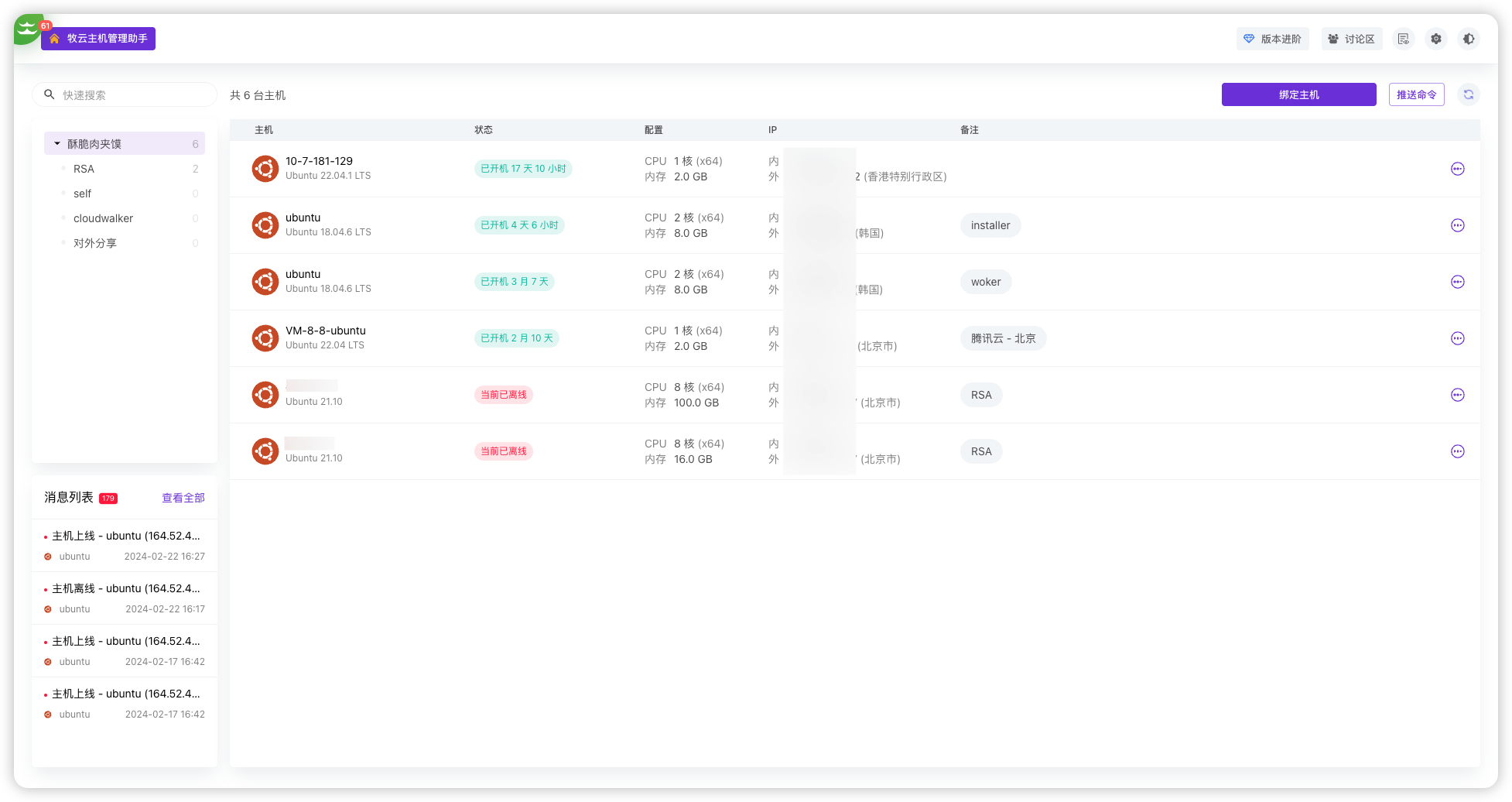
Task: Click the 配置 column header
Action: coord(654,130)
